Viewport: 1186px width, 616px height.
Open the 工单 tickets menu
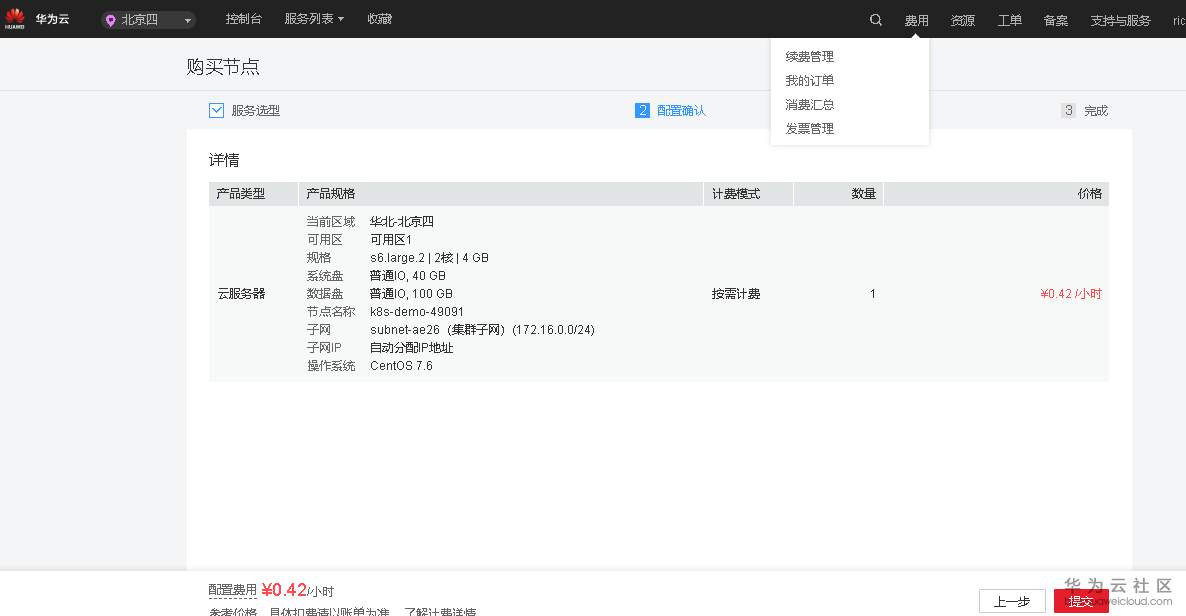click(x=1009, y=20)
